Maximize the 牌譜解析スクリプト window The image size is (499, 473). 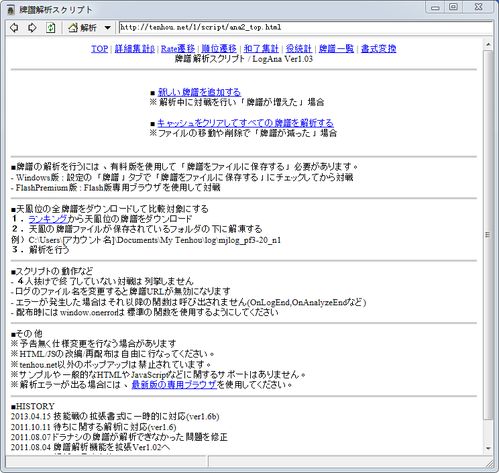pos(453,7)
